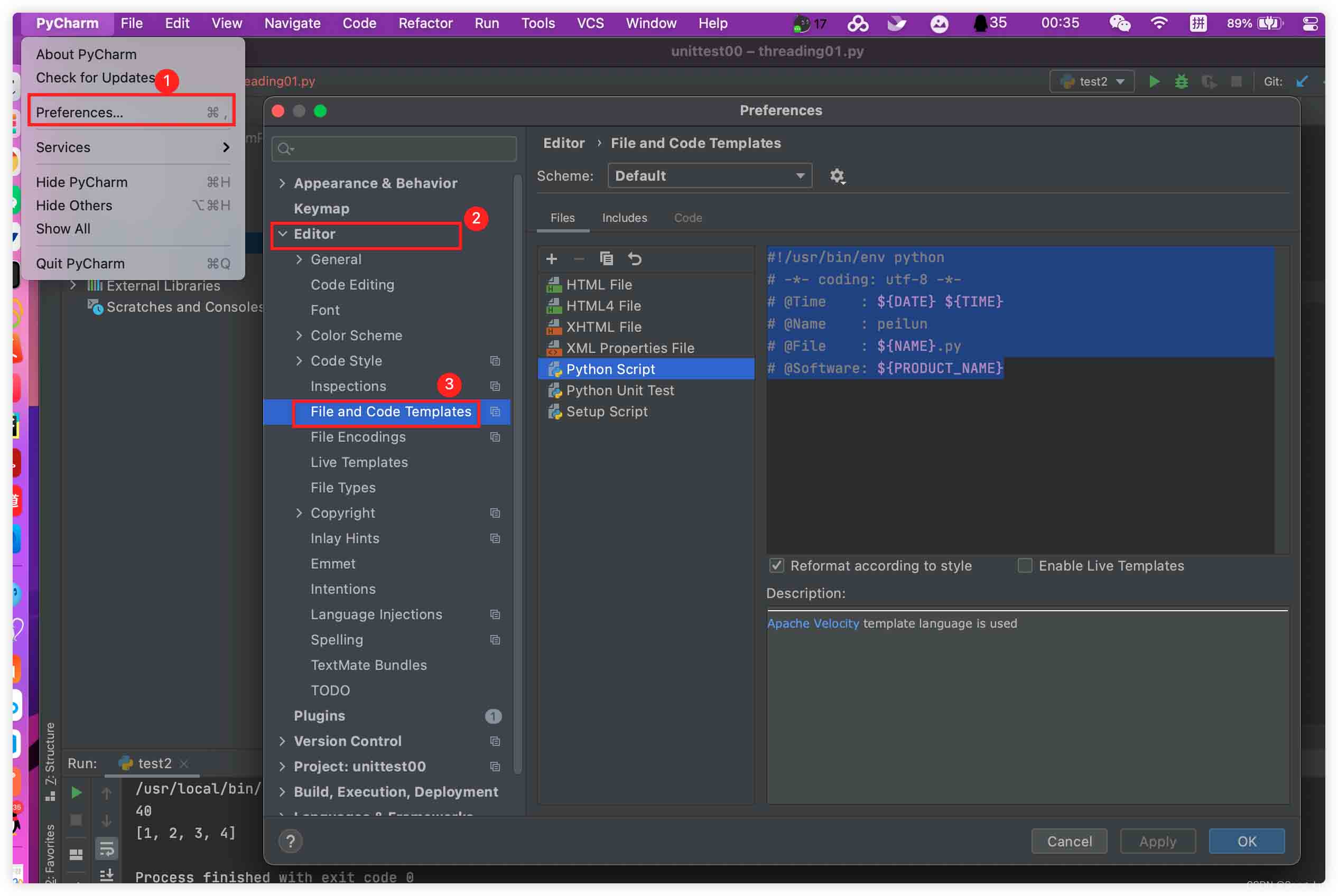
Task: Collapse the Editor section
Action: click(x=282, y=234)
